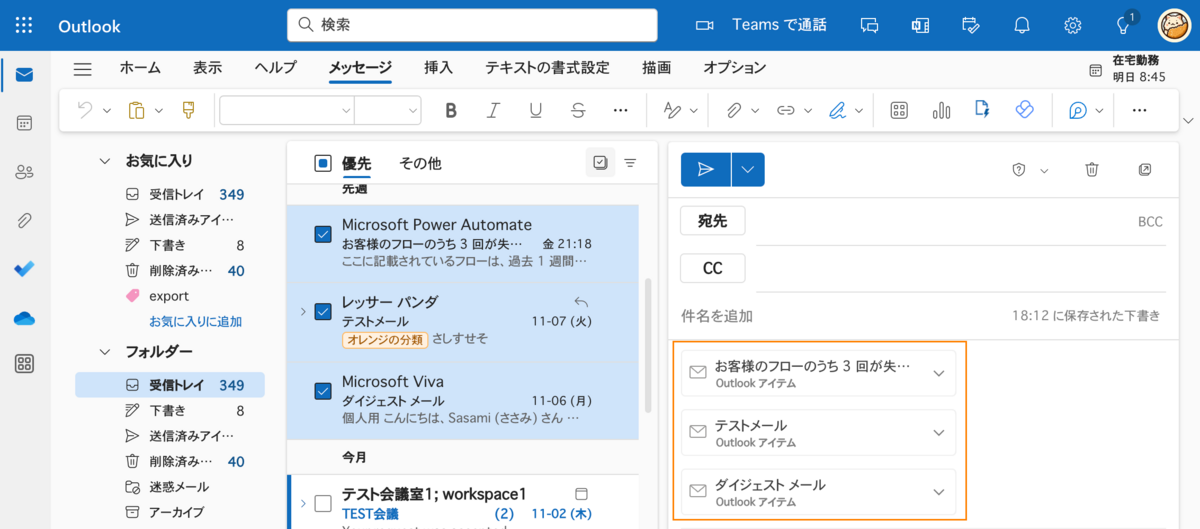Toggle the hamburger navigation pane button

pos(83,68)
